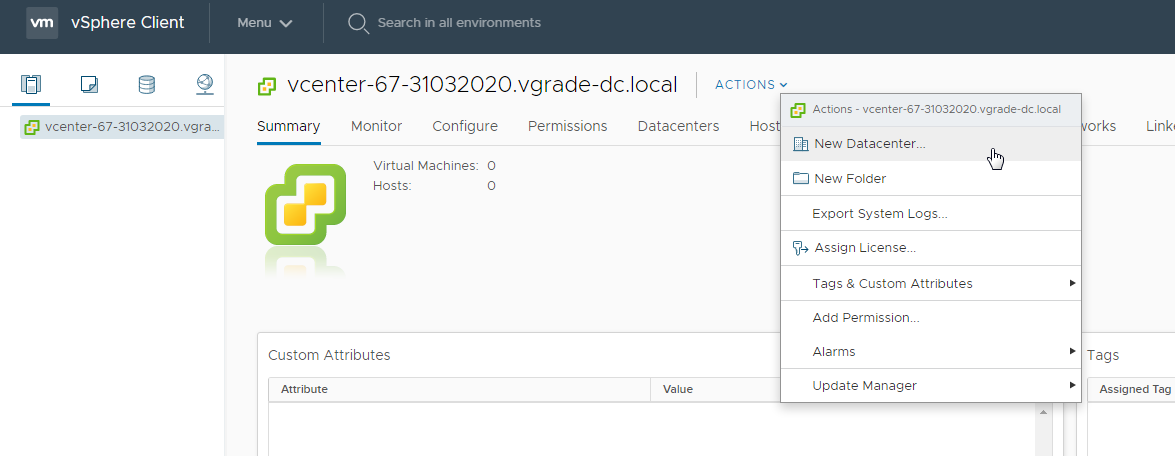Click Assign License menu item
Image resolution: width=1175 pixels, height=456 pixels.
coord(864,248)
